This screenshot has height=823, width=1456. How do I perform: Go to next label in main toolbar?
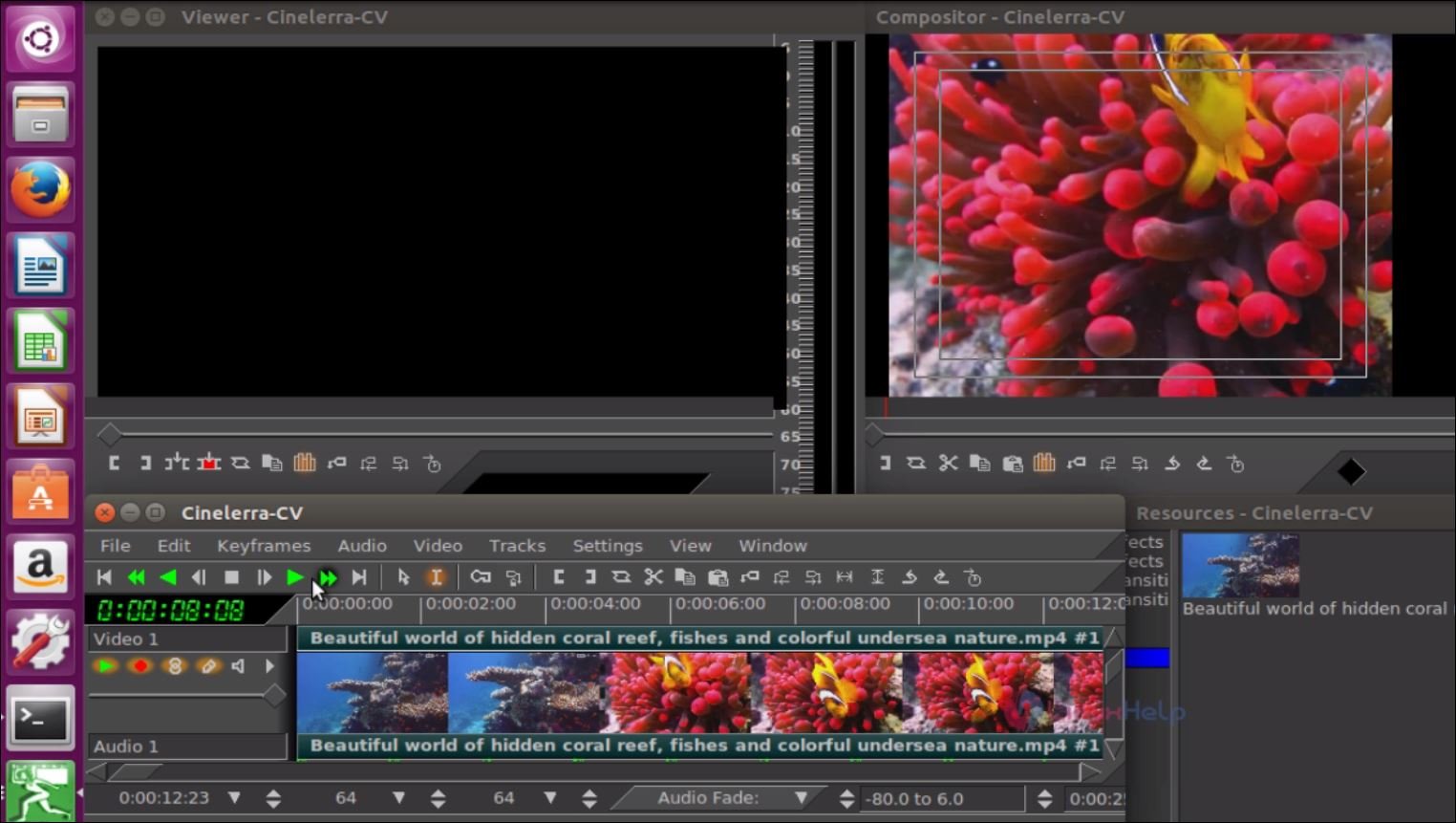tap(813, 577)
